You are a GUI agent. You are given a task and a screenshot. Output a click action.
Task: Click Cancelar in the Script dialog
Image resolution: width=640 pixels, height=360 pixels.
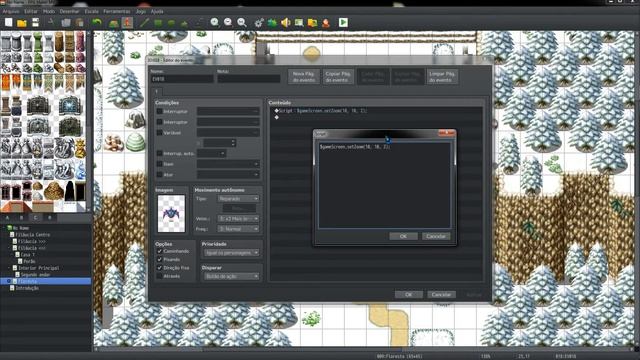(436, 236)
